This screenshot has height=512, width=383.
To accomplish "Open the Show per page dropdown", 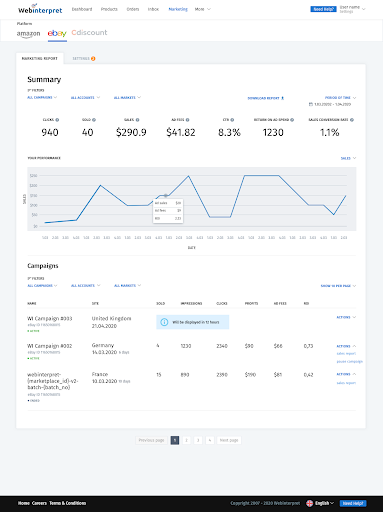I will tap(338, 286).
